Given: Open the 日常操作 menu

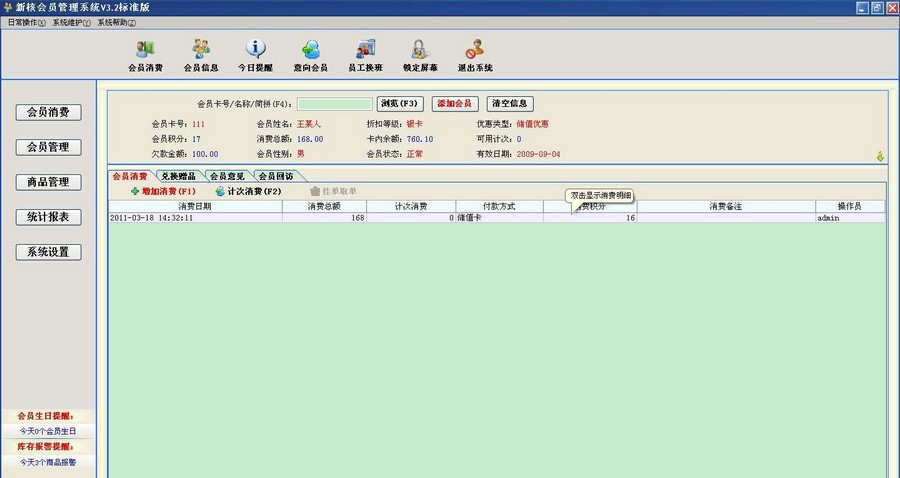Looking at the screenshot, I should [26, 23].
